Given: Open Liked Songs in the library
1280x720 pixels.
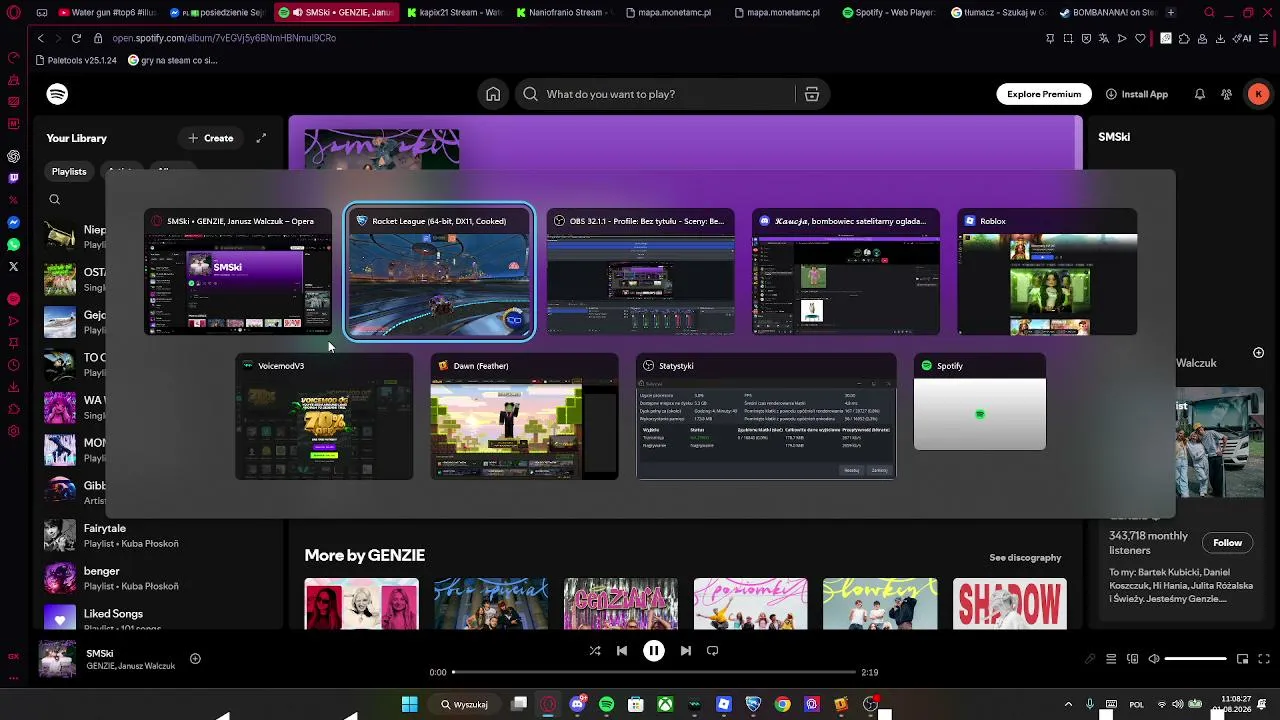Looking at the screenshot, I should tap(160, 620).
